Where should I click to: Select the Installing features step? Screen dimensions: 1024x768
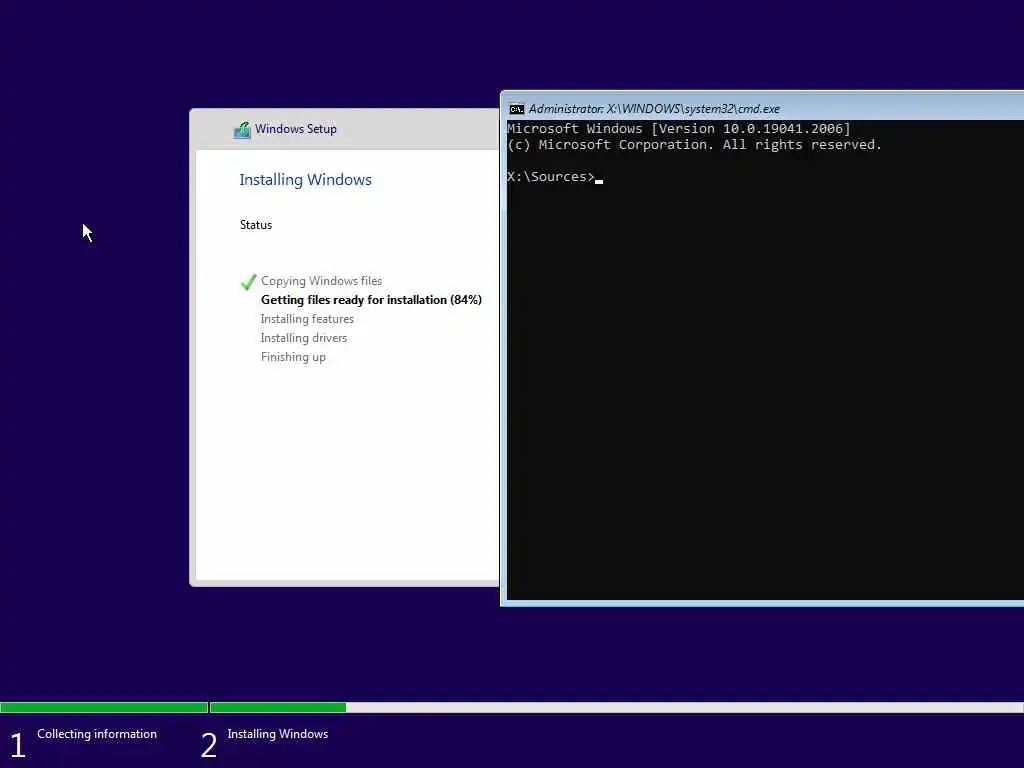[x=307, y=319]
